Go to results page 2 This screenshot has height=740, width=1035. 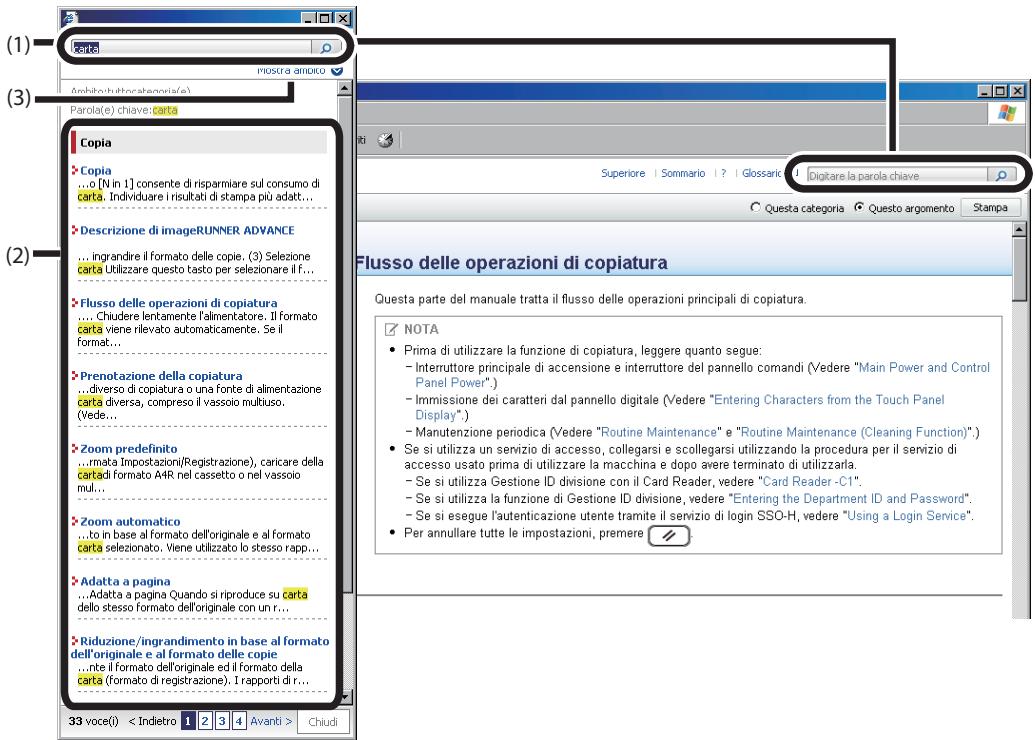[207, 722]
